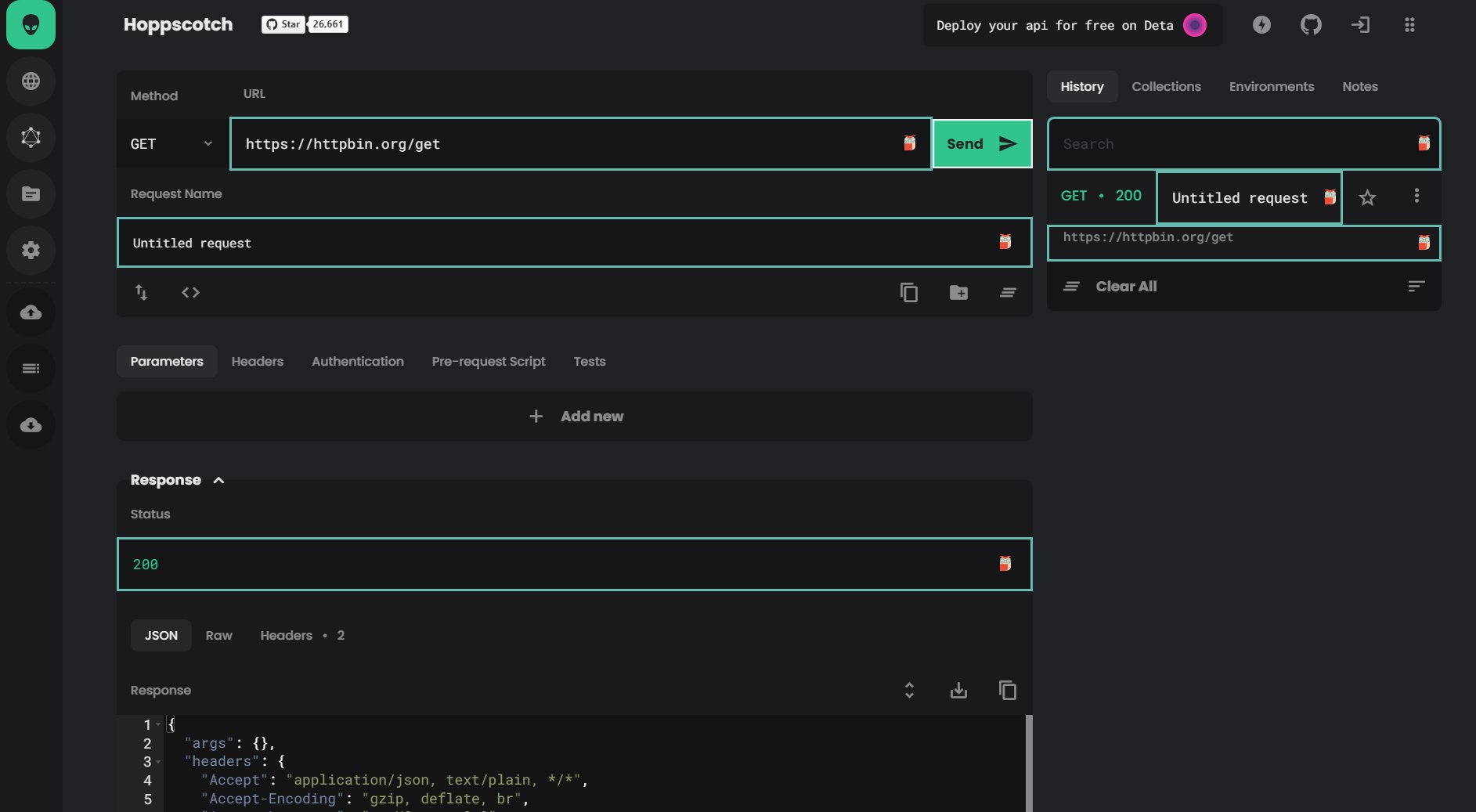The width and height of the screenshot is (1476, 812).
Task: Click the clear request lines icon
Action: pyautogui.click(x=1008, y=292)
